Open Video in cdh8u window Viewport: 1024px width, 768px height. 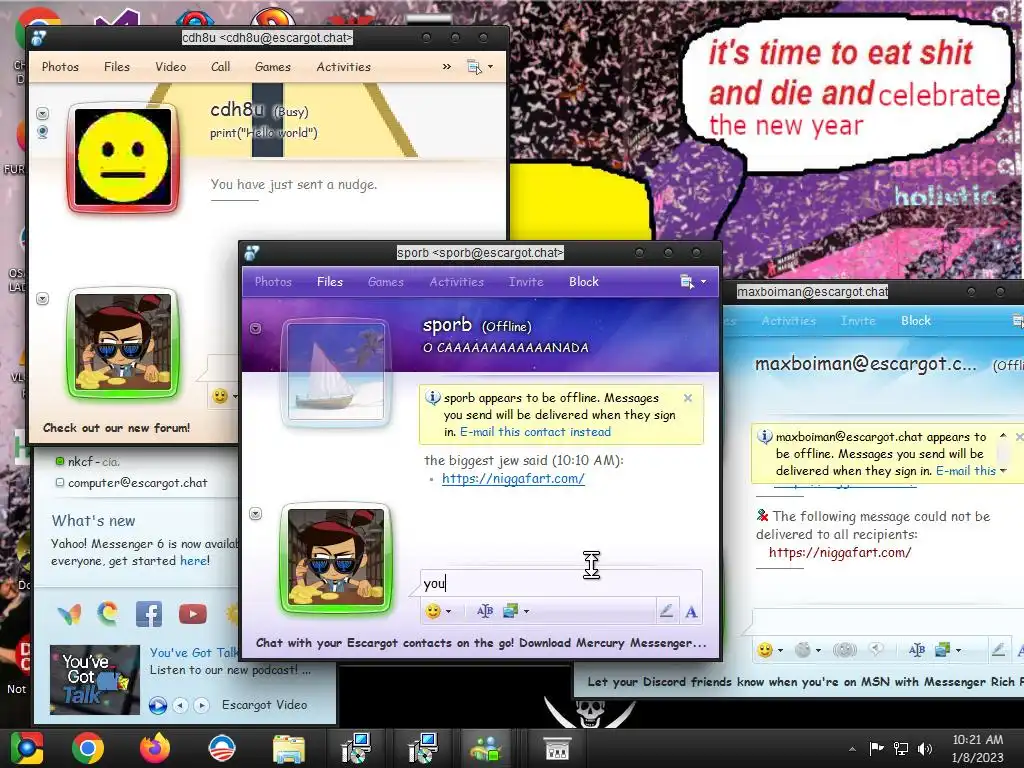click(170, 67)
